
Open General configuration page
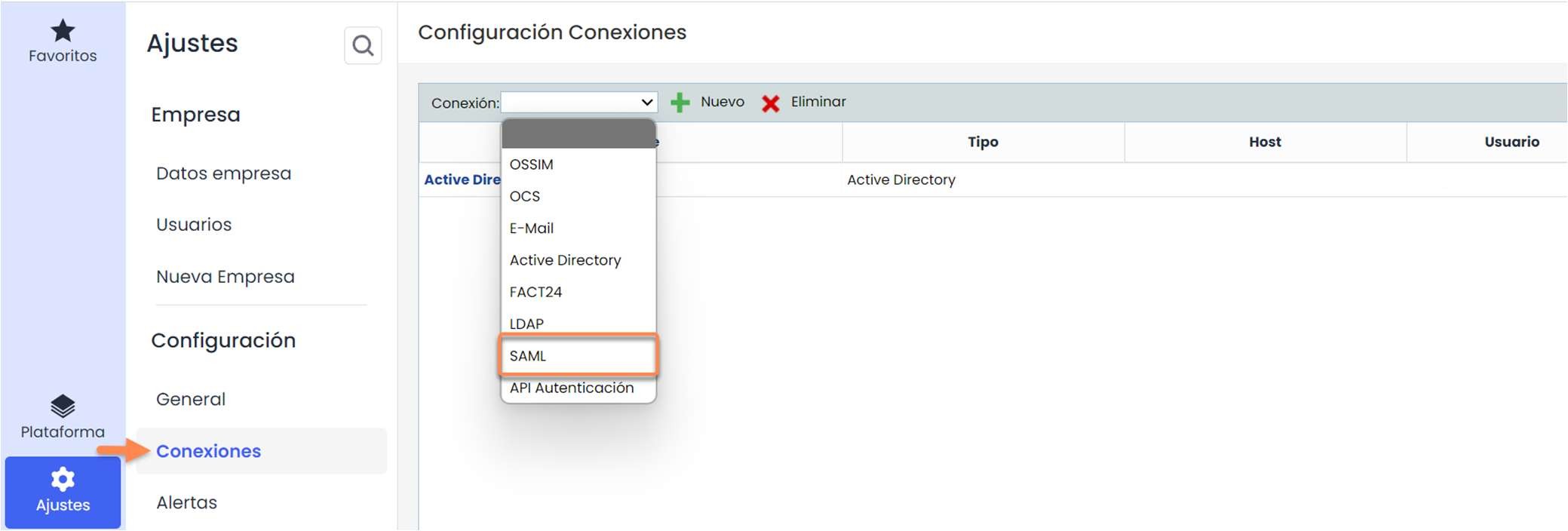tap(191, 399)
